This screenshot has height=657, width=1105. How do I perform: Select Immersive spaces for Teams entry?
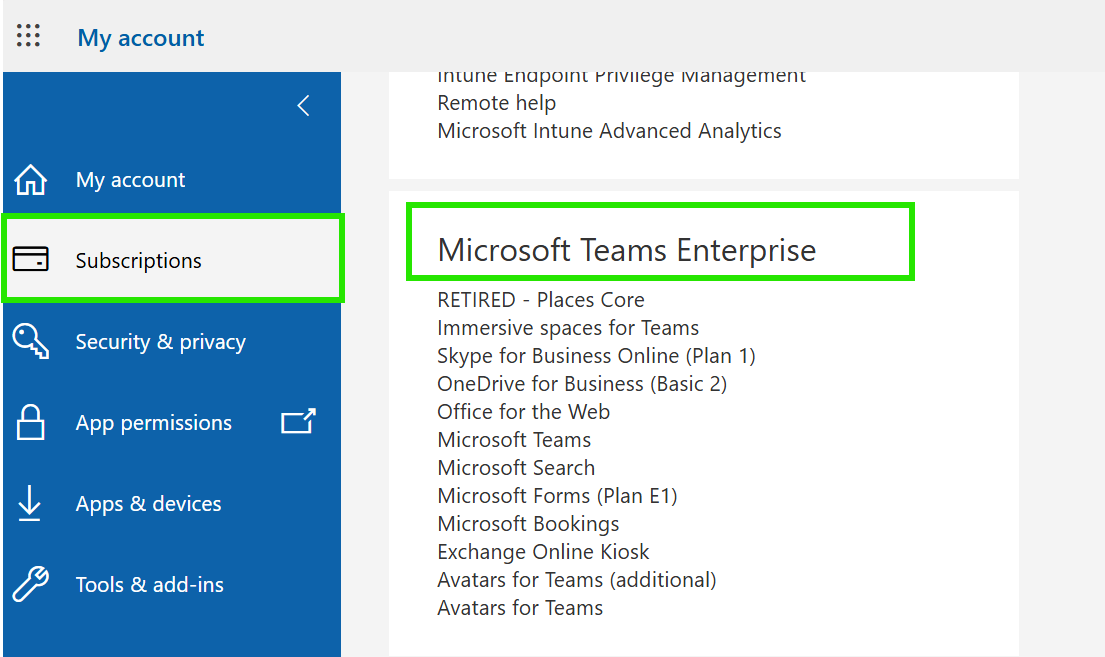[x=568, y=328]
